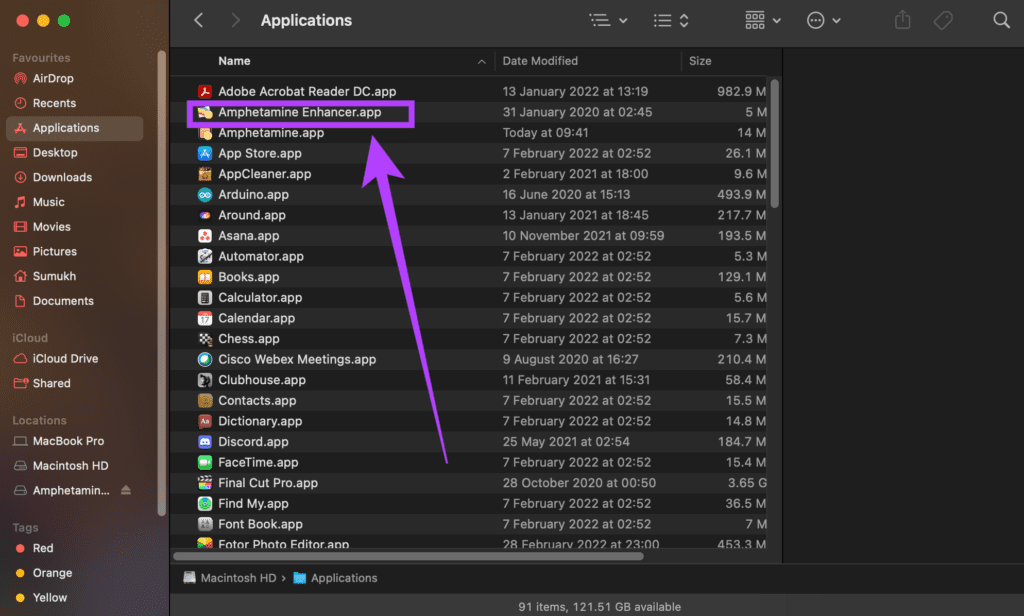This screenshot has height=616, width=1024.
Task: Open Music folder in sidebar
Action: (x=74, y=203)
